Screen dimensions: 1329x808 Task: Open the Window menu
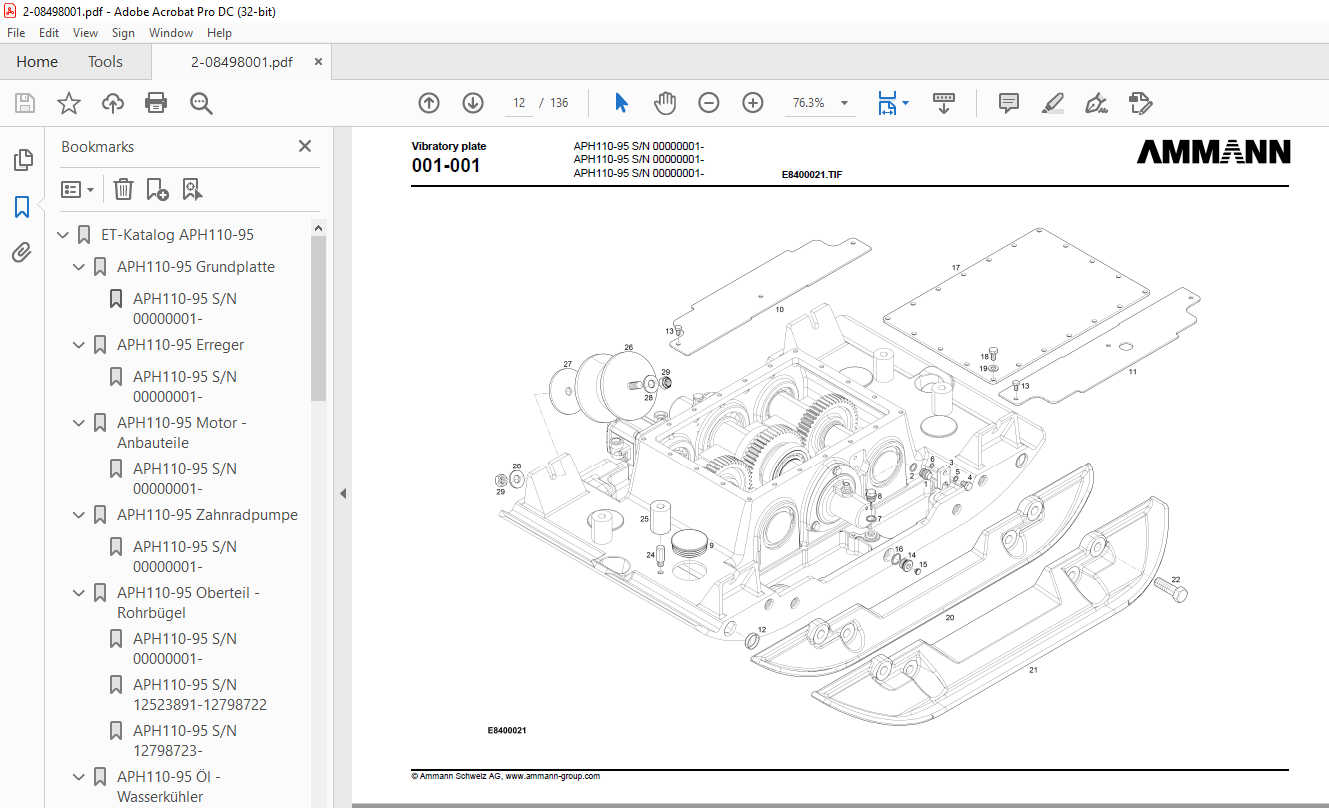coord(171,33)
